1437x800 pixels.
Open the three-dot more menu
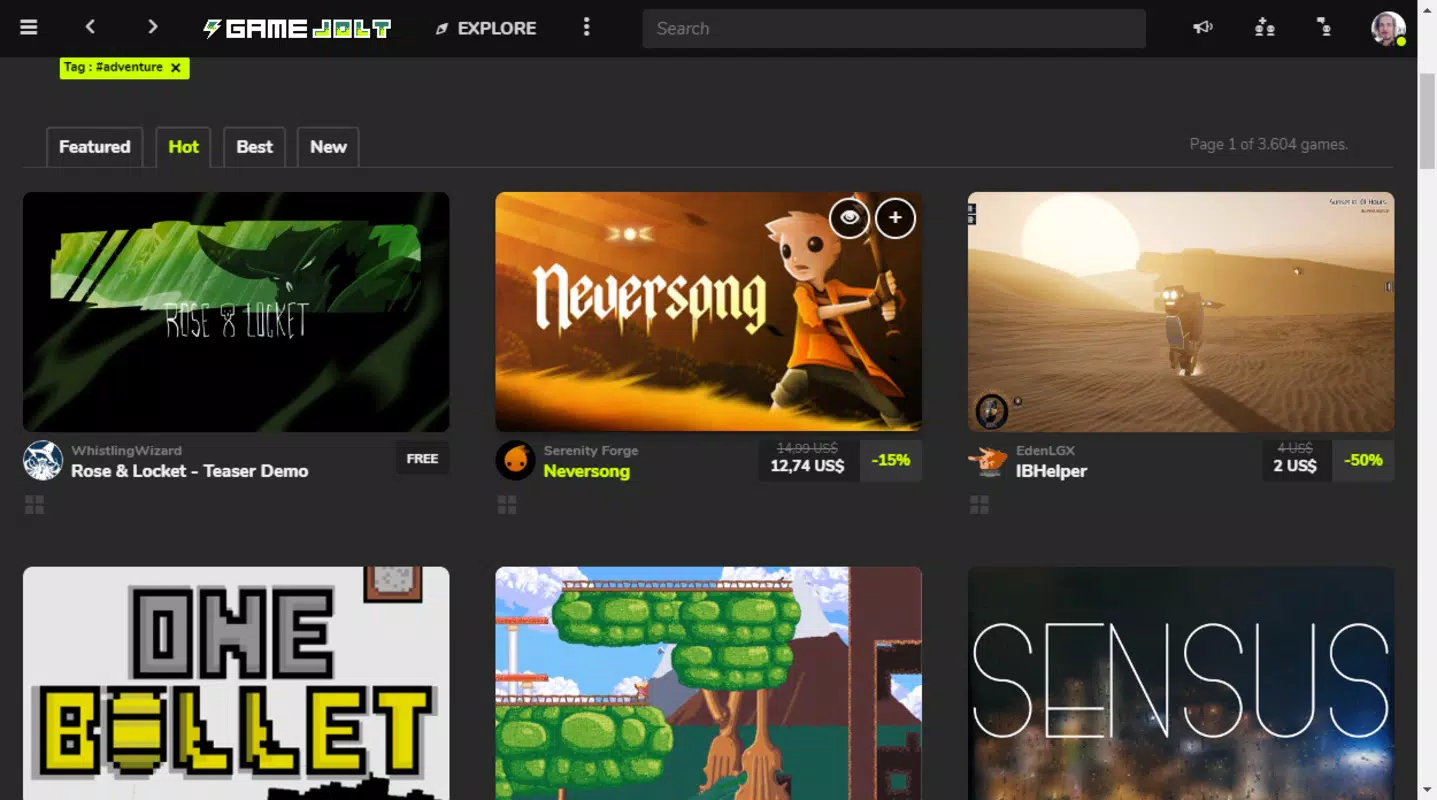587,28
